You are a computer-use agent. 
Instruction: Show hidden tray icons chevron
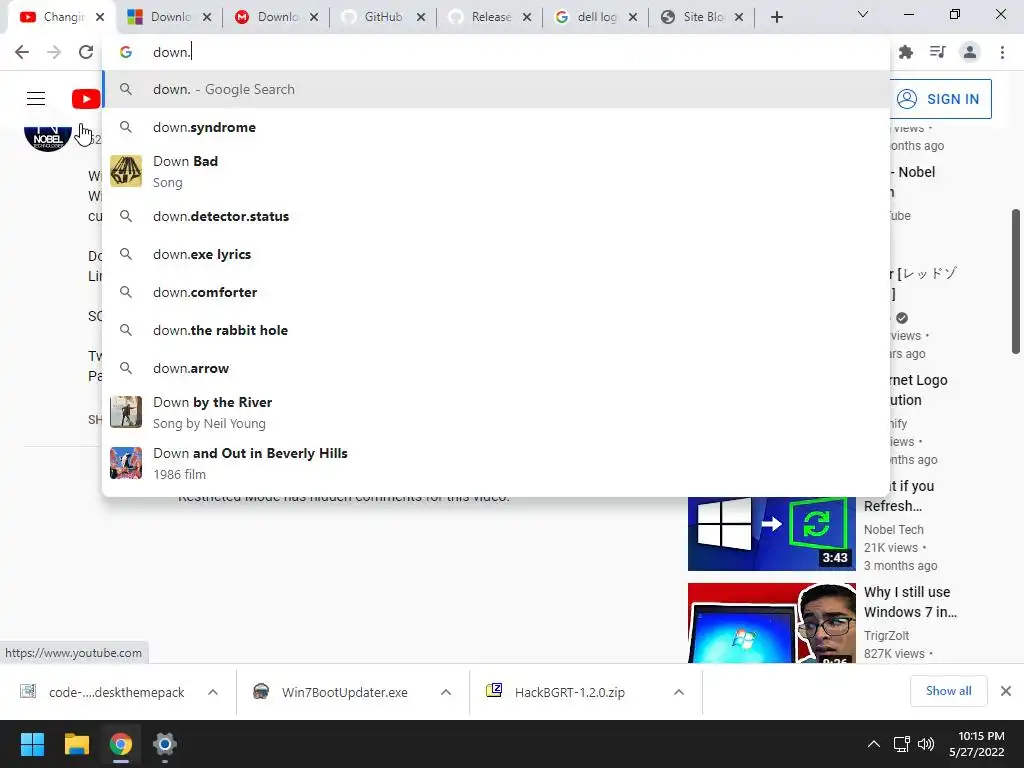tap(874, 744)
